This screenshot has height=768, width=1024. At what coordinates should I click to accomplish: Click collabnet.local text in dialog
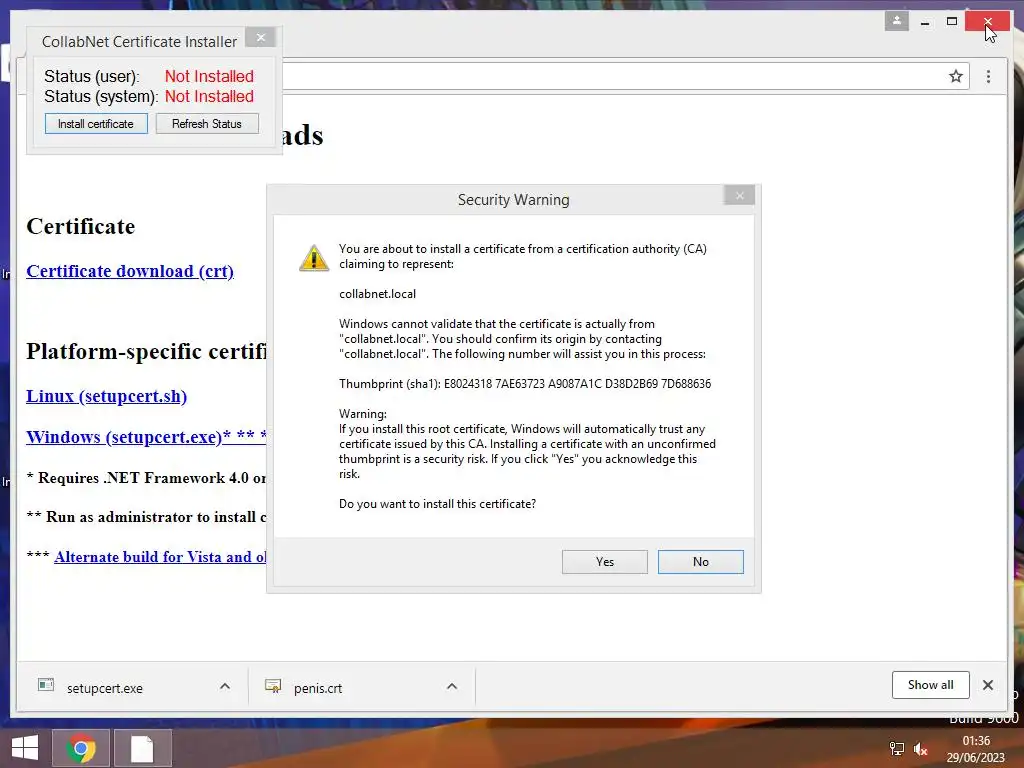377,294
